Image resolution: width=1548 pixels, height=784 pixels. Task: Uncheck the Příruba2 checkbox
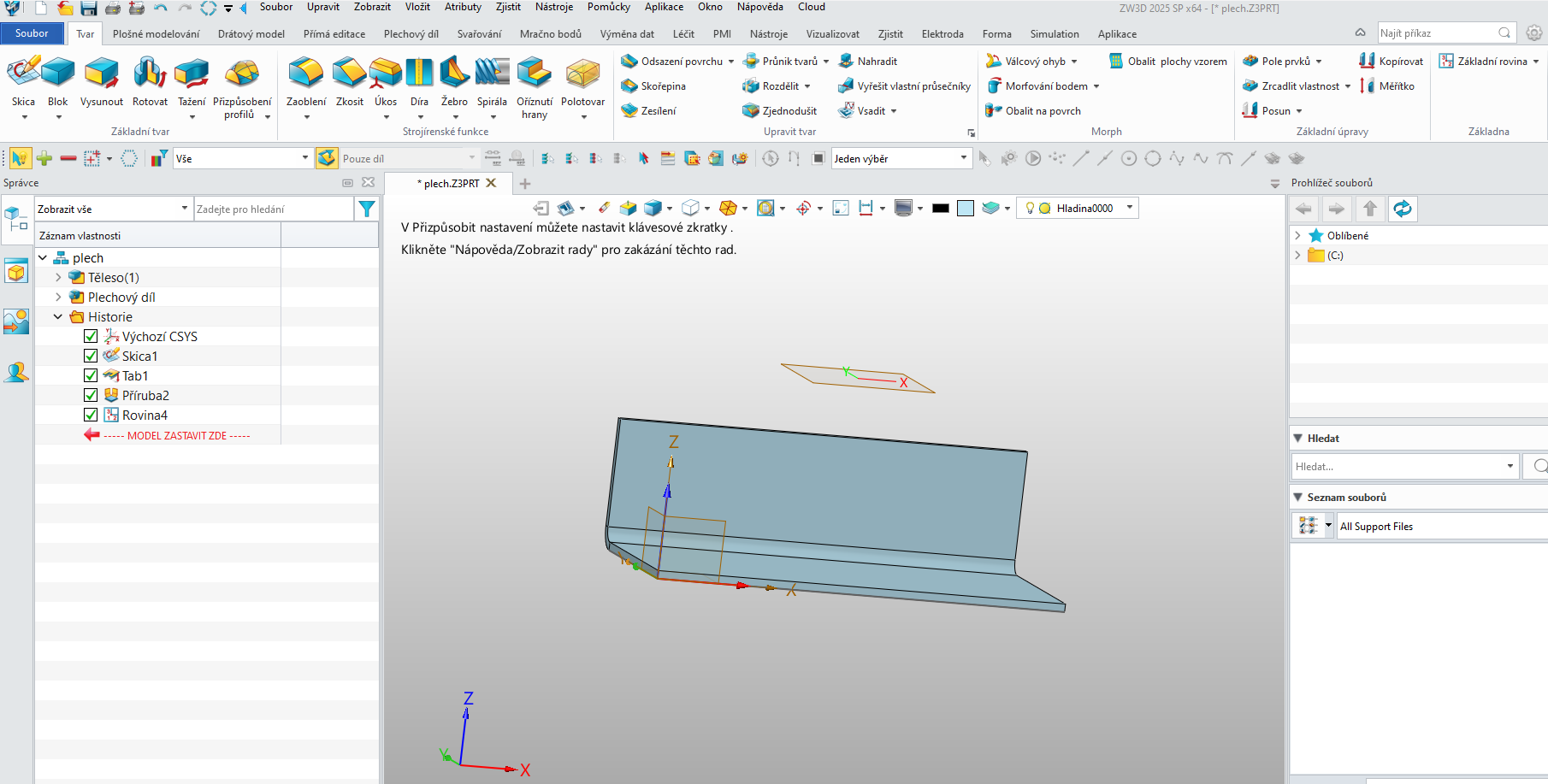[x=91, y=395]
